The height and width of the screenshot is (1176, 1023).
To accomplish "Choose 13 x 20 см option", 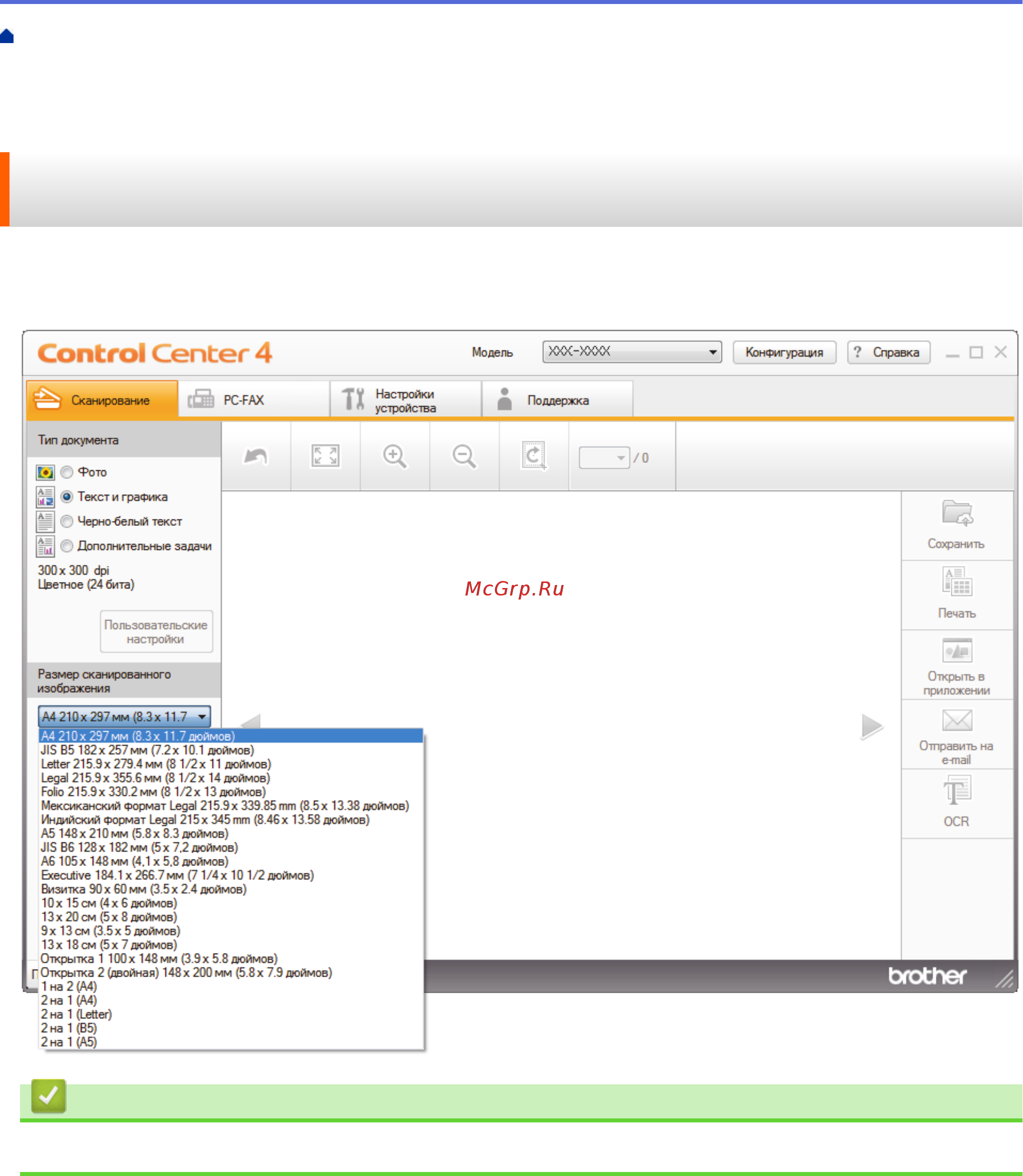I will click(231, 917).
